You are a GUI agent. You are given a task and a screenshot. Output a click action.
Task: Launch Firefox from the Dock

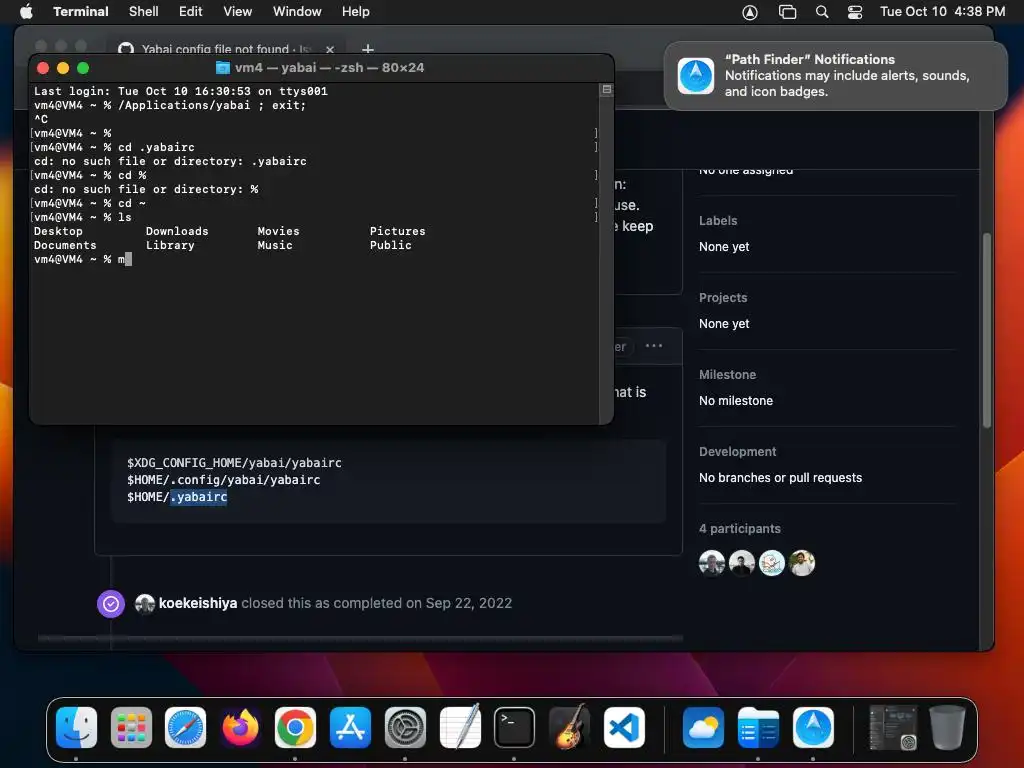point(240,727)
